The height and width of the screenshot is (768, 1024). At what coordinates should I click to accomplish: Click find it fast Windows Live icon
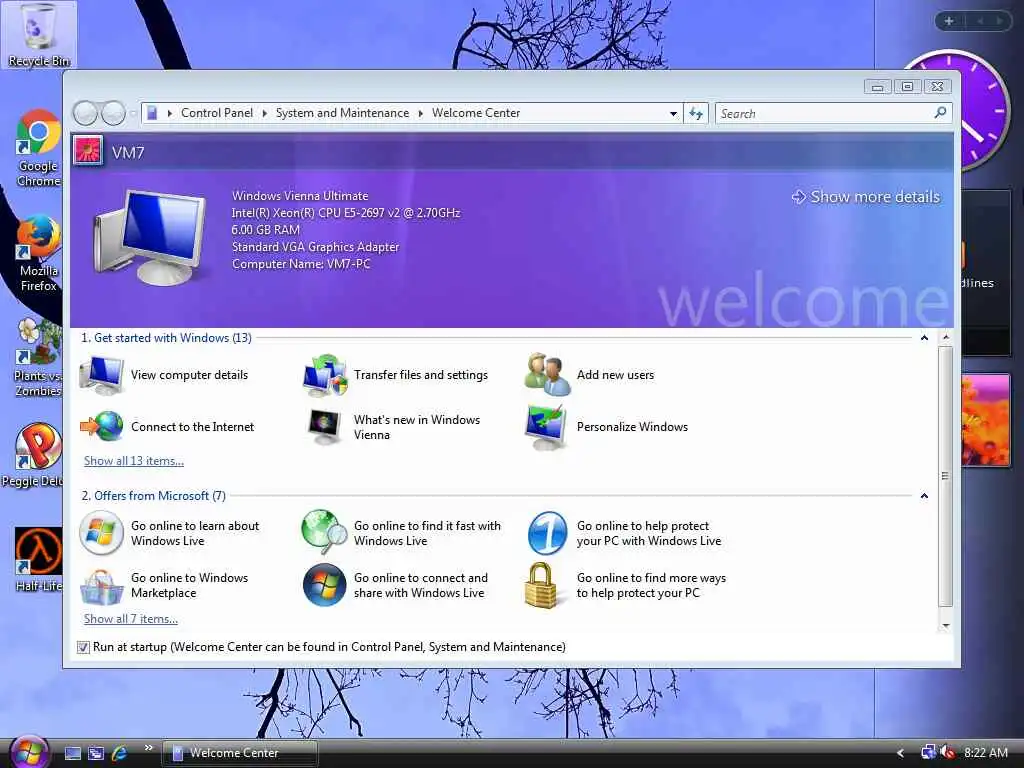(x=325, y=533)
